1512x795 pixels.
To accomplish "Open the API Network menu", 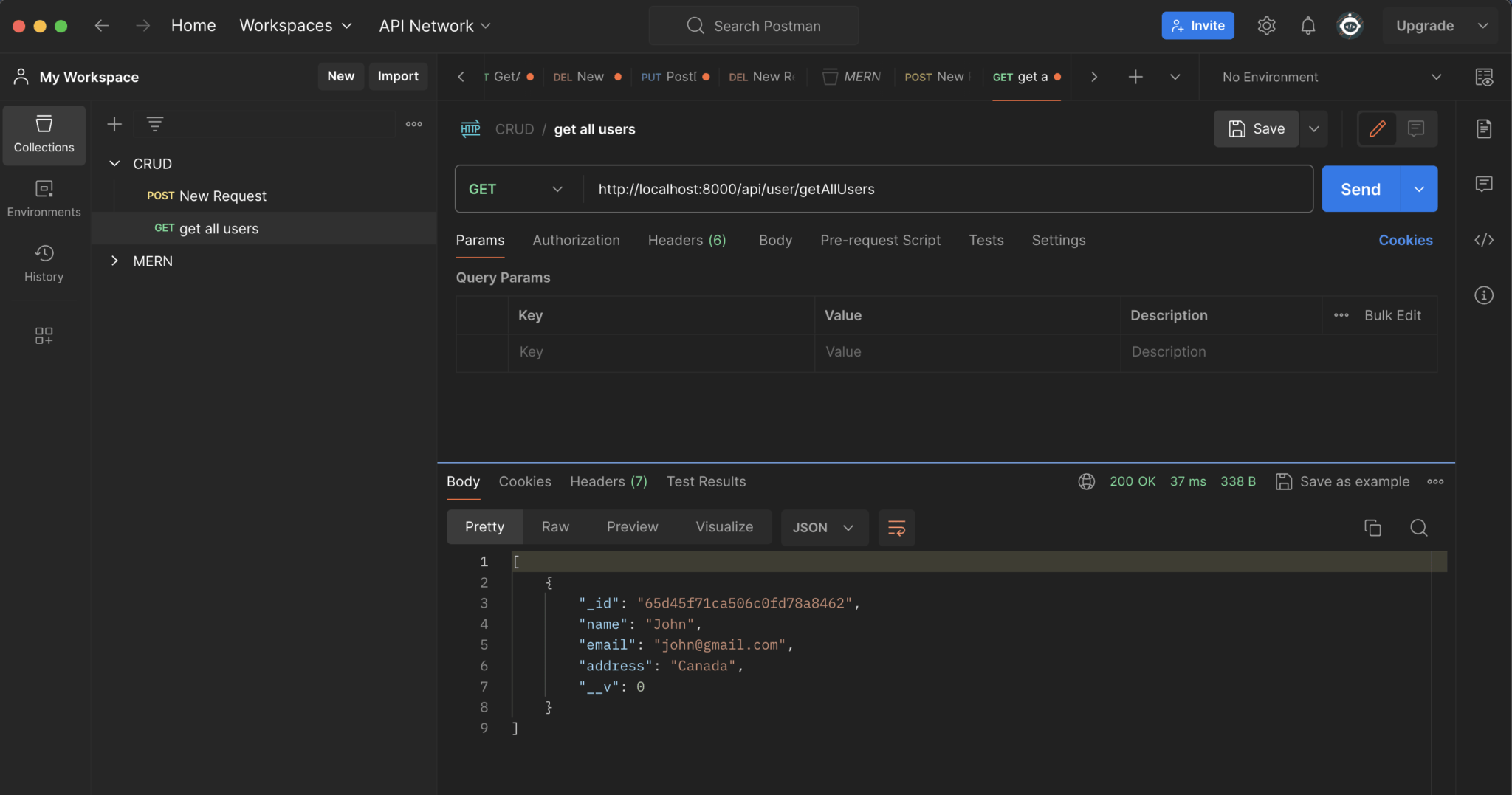I will (x=435, y=26).
